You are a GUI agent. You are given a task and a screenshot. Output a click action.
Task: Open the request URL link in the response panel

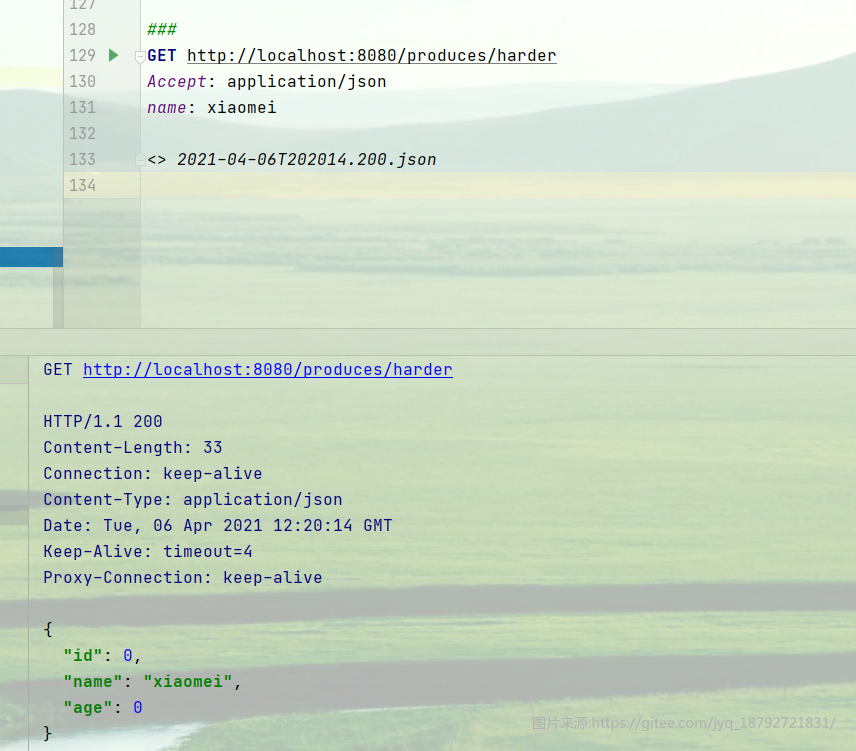(267, 369)
